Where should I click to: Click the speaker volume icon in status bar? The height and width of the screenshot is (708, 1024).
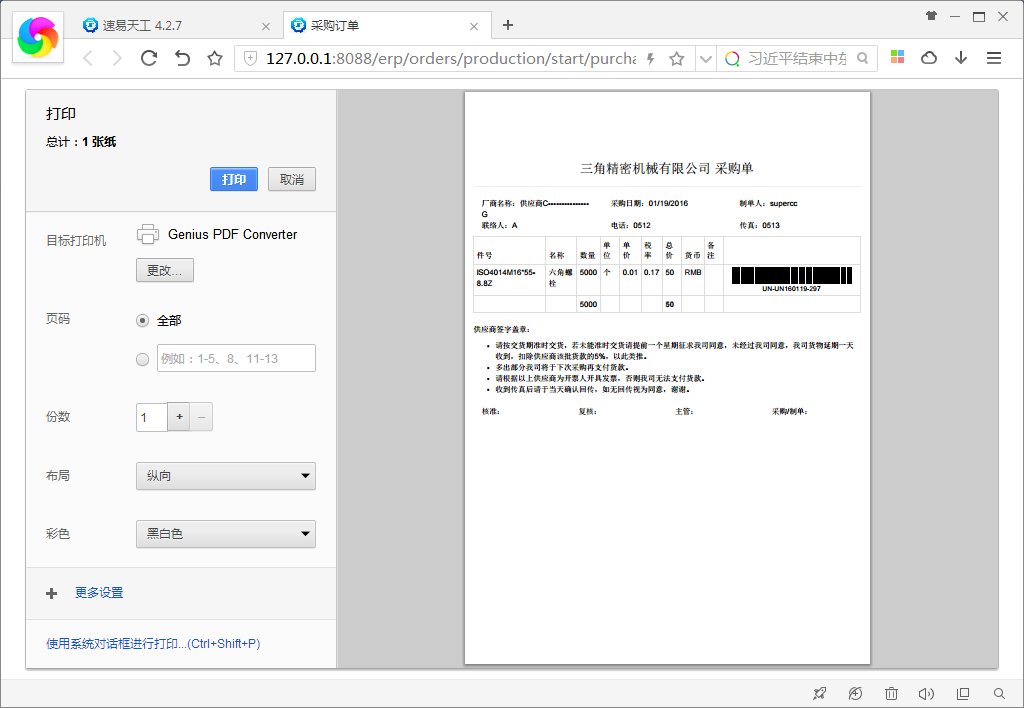926,693
